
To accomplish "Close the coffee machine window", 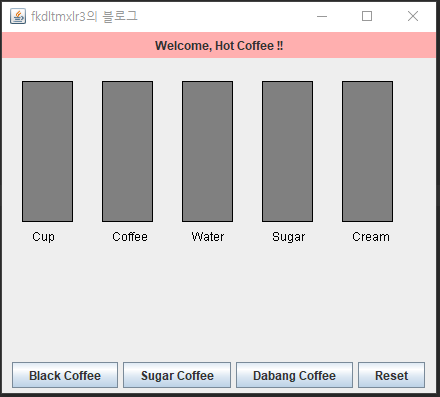I will click(x=413, y=16).
